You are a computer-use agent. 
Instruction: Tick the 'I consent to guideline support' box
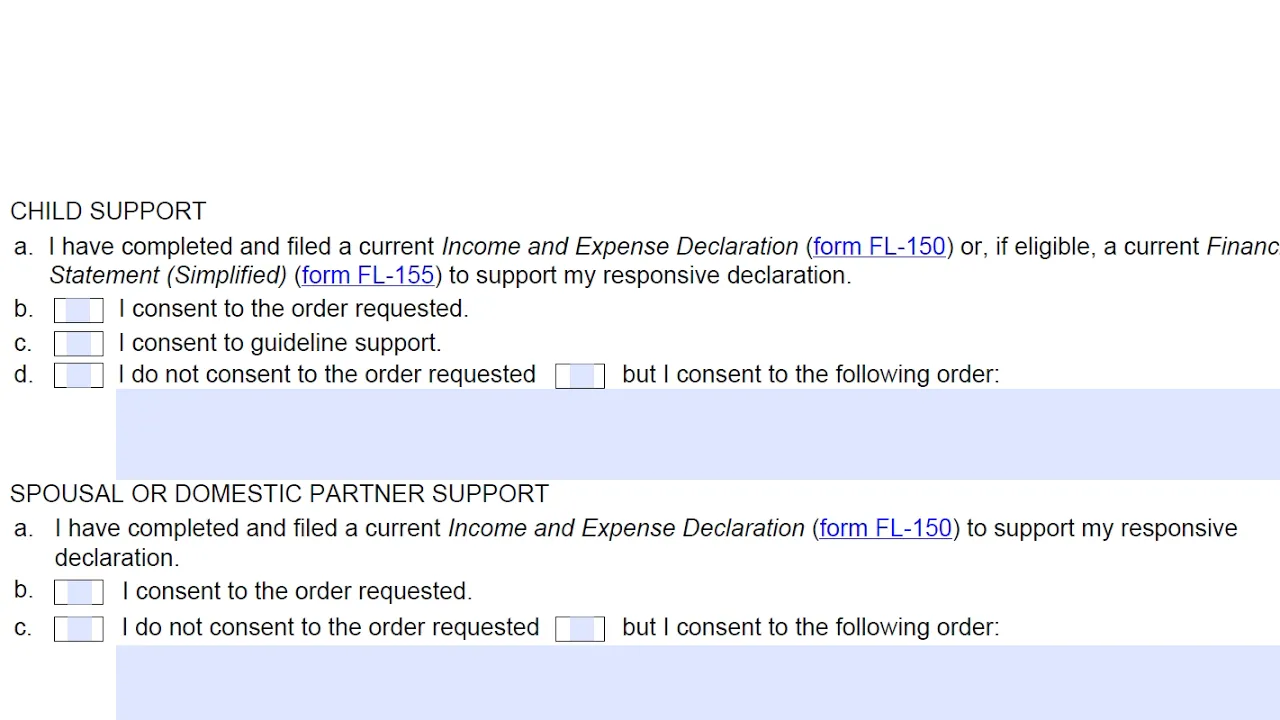pos(79,344)
